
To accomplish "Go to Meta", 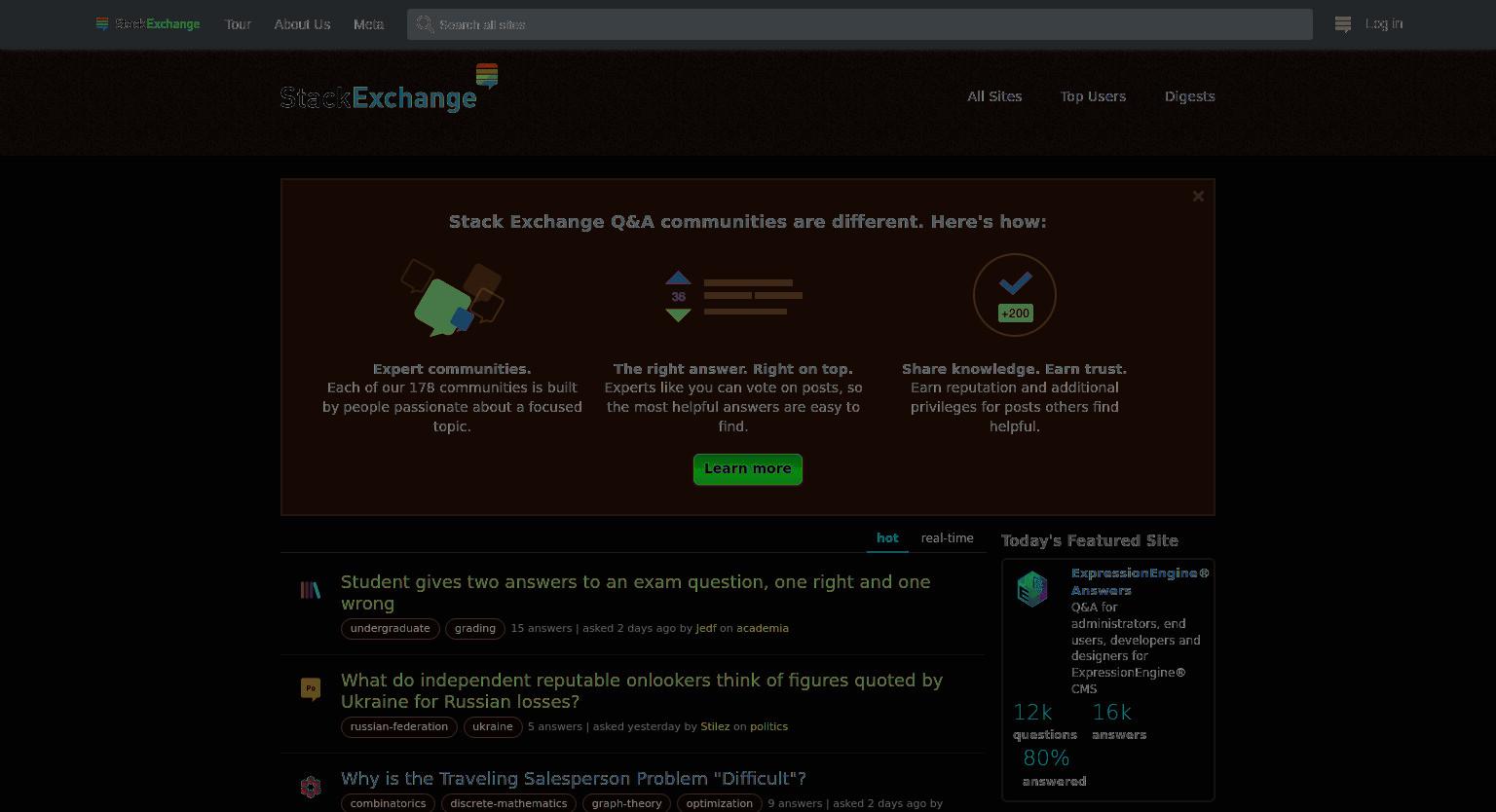I will point(368,24).
